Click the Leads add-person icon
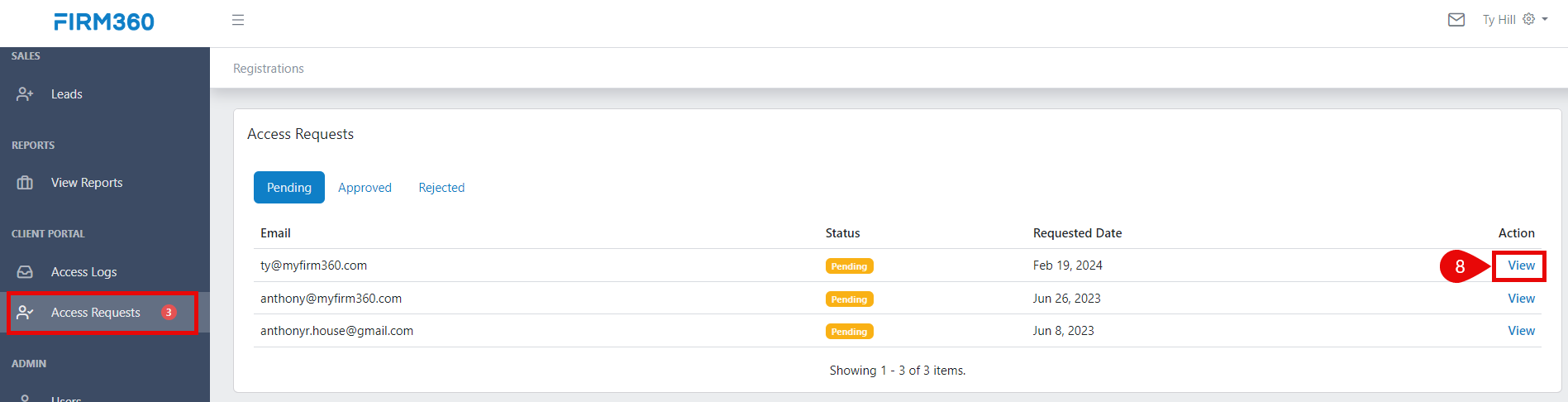Screen dimensions: 1568x402 coord(25,94)
